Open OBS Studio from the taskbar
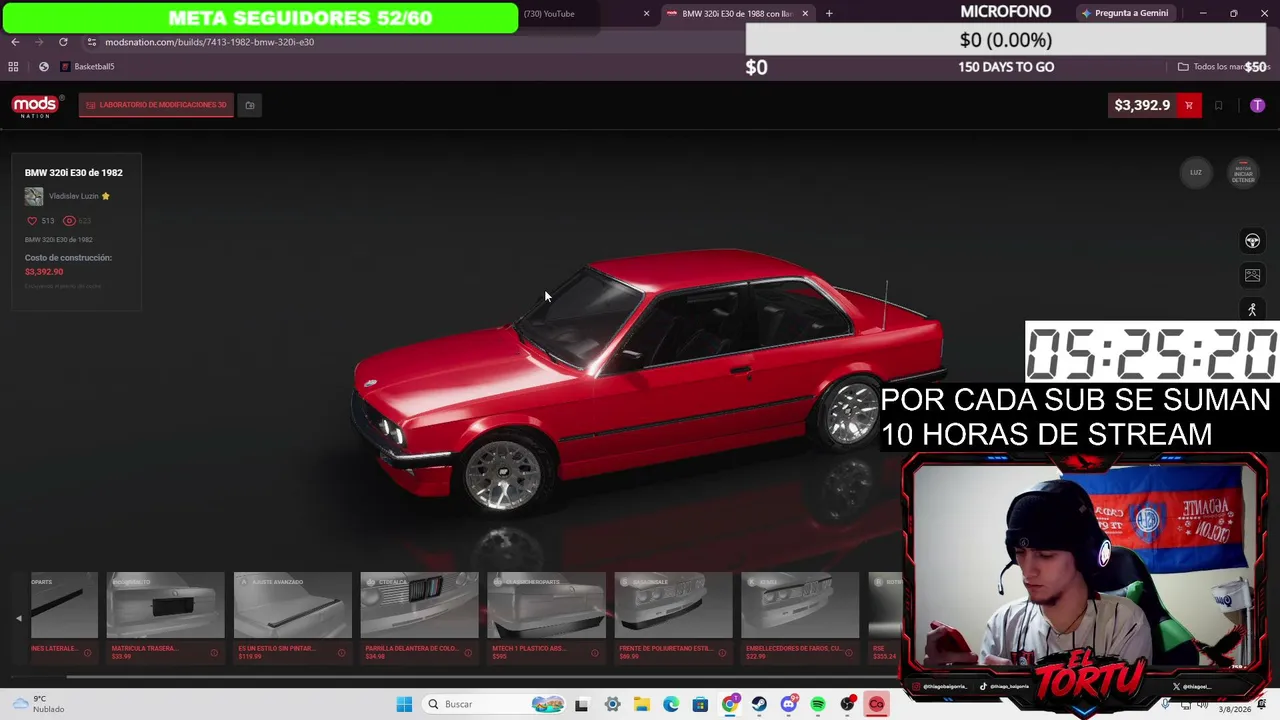Viewport: 1280px width, 720px height. 847,704
